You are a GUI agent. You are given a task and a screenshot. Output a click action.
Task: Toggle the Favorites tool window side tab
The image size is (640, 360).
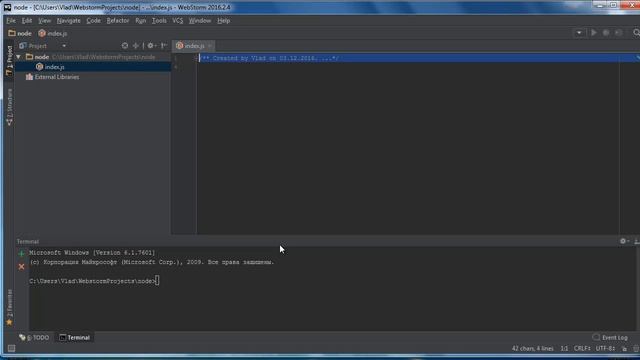[9, 303]
